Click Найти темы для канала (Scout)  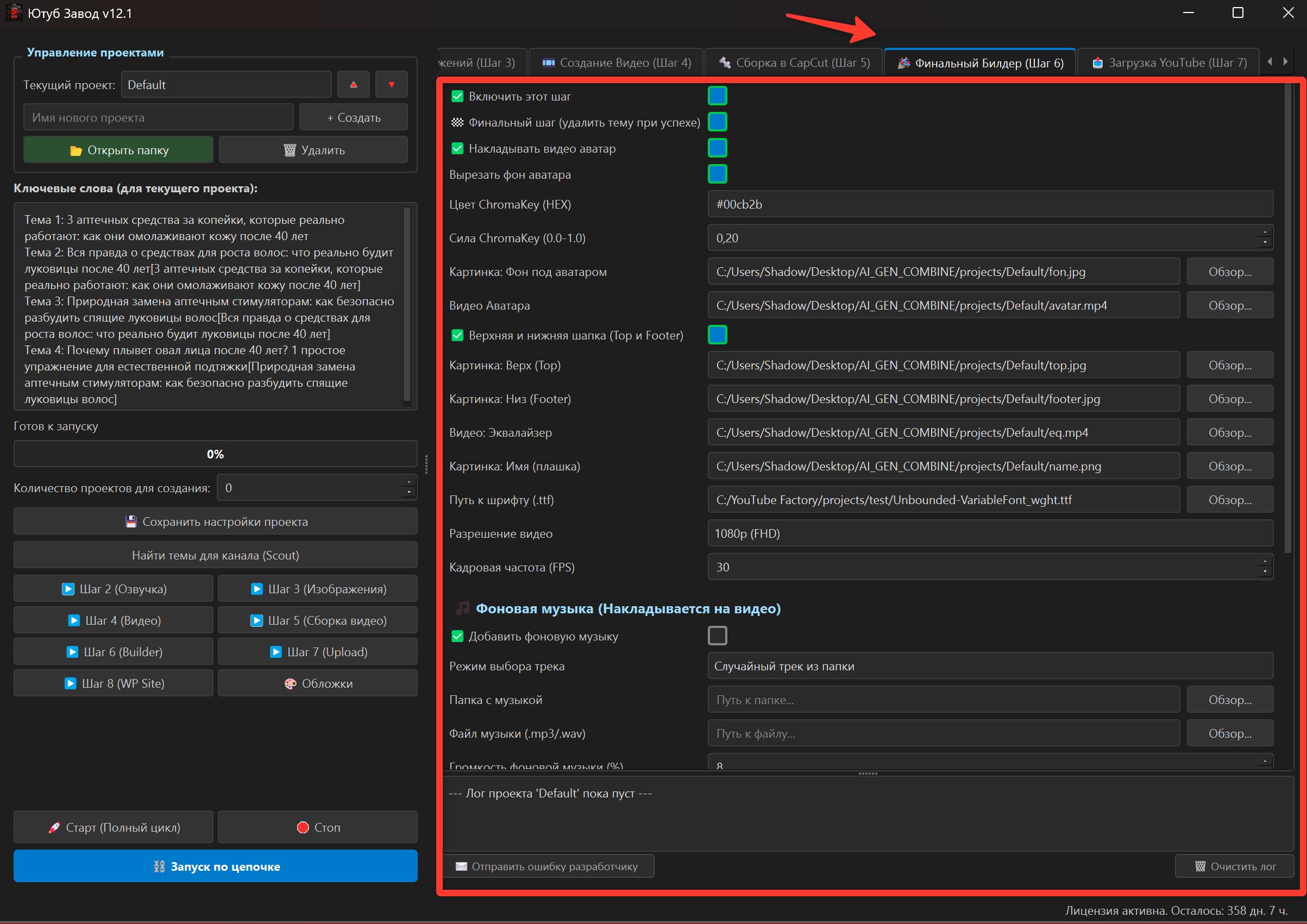coord(215,555)
